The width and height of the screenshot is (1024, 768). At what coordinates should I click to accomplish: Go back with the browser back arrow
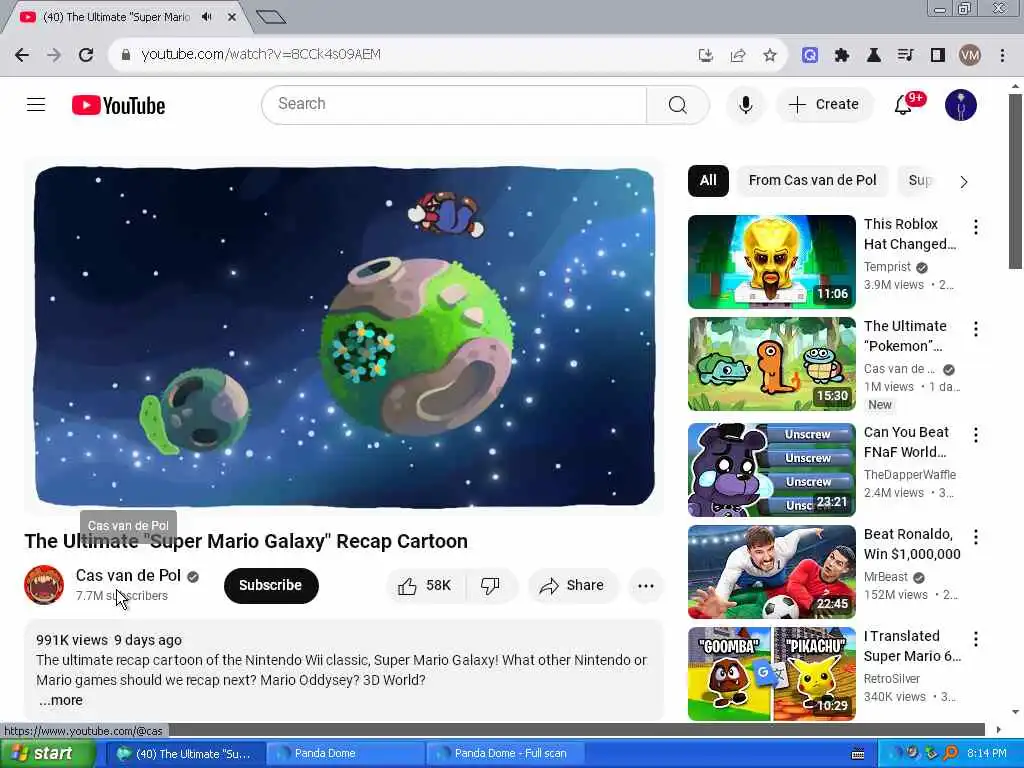coord(22,55)
